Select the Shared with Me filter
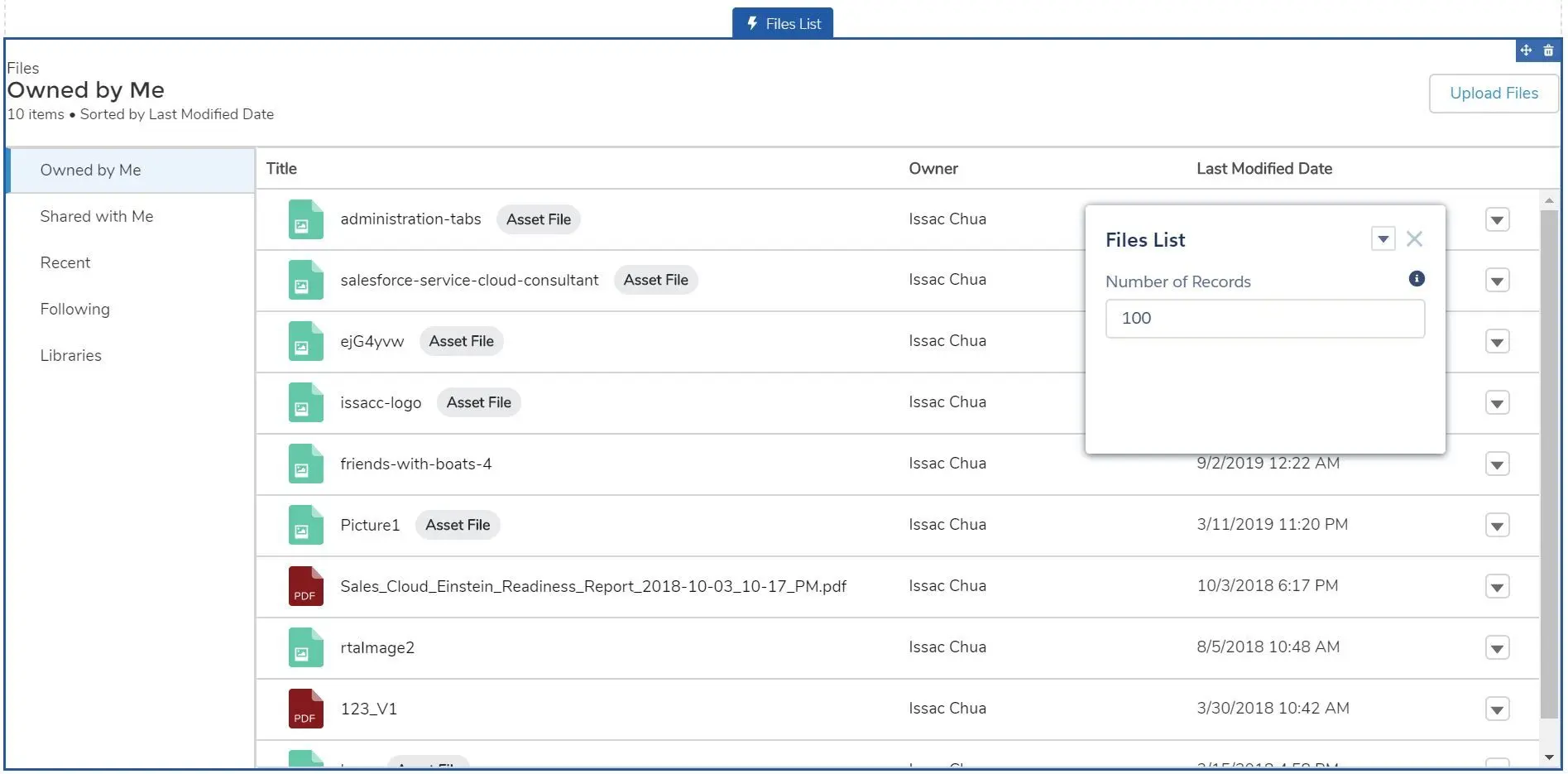This screenshot has width=1568, height=774. tap(130, 217)
